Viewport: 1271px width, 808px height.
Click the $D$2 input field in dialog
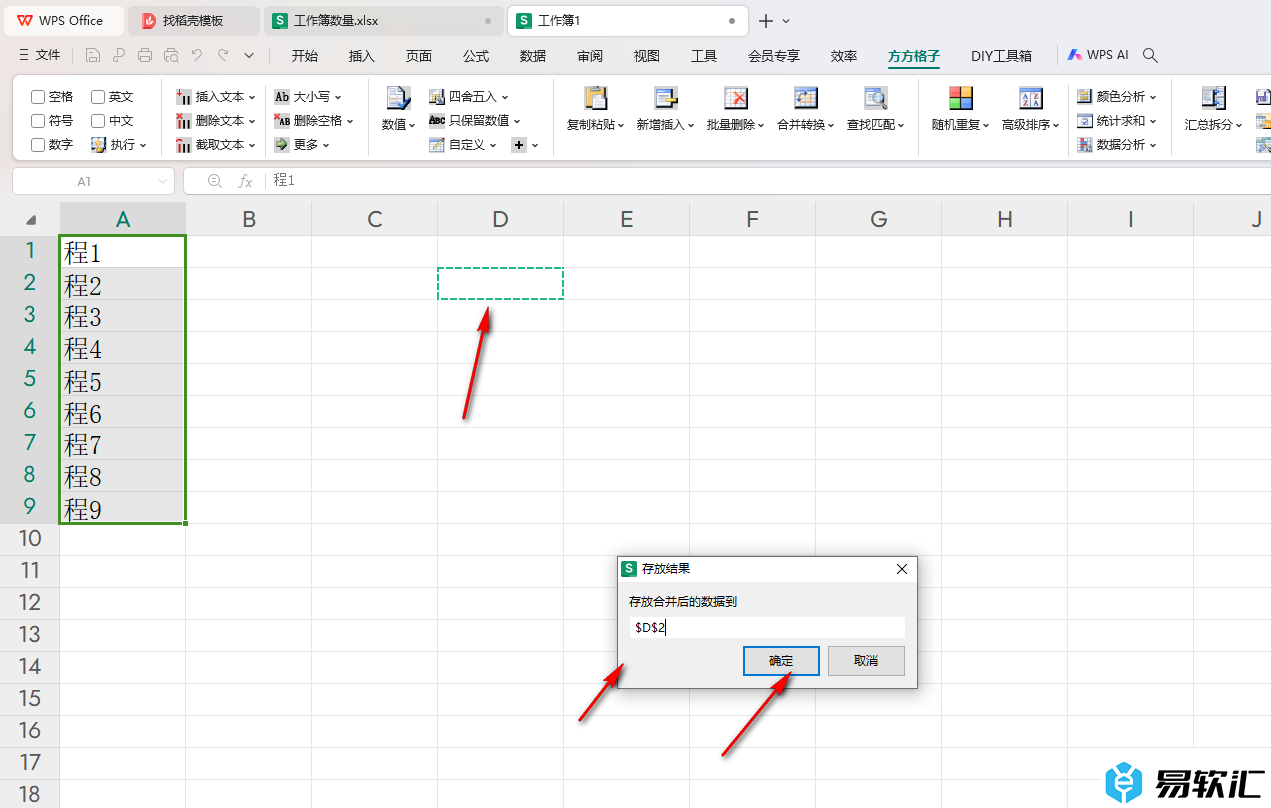(767, 627)
